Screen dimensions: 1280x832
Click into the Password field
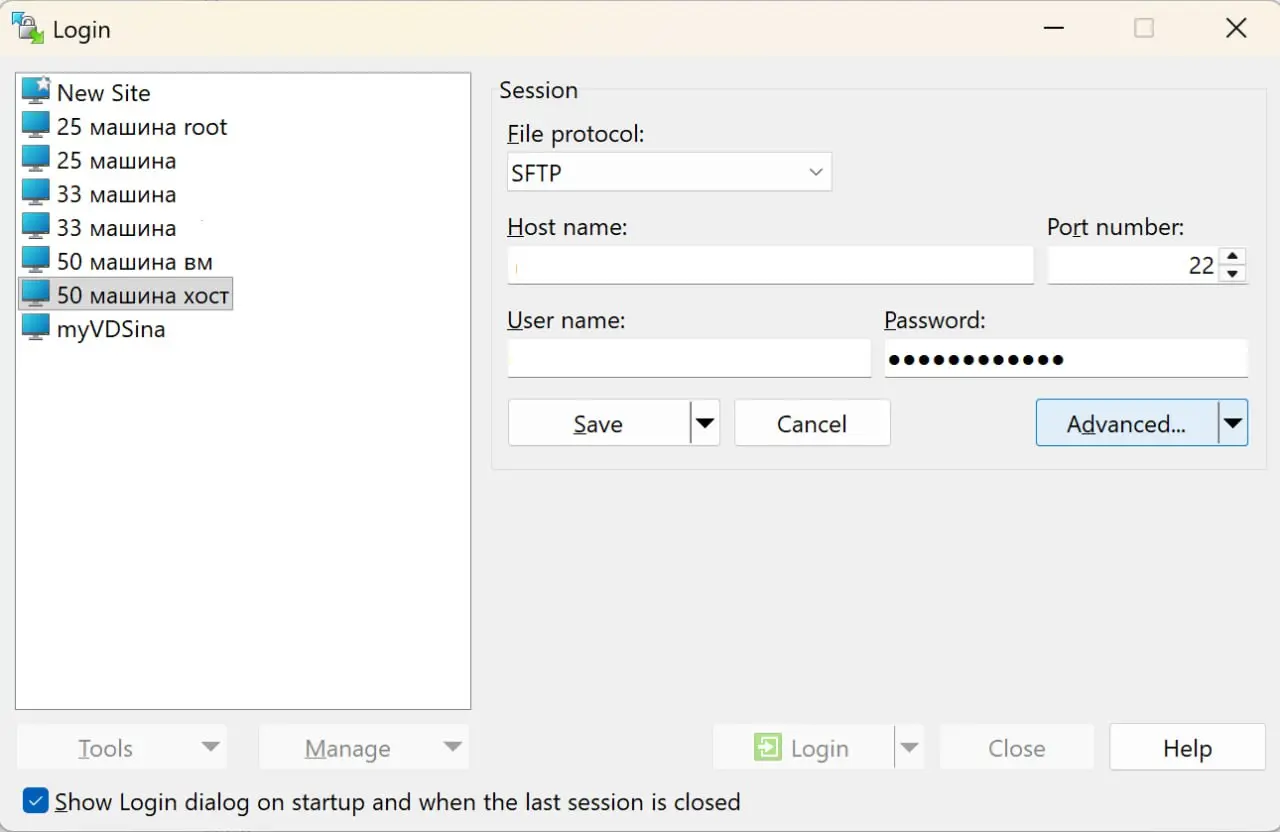click(x=1065, y=359)
